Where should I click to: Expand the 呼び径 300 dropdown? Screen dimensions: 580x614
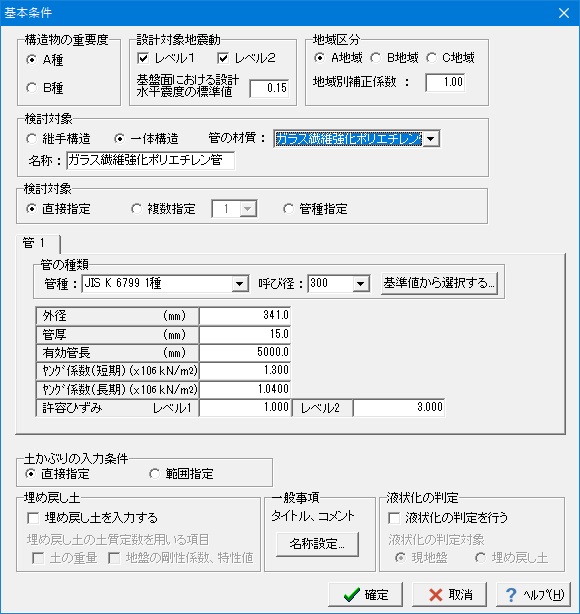(361, 283)
